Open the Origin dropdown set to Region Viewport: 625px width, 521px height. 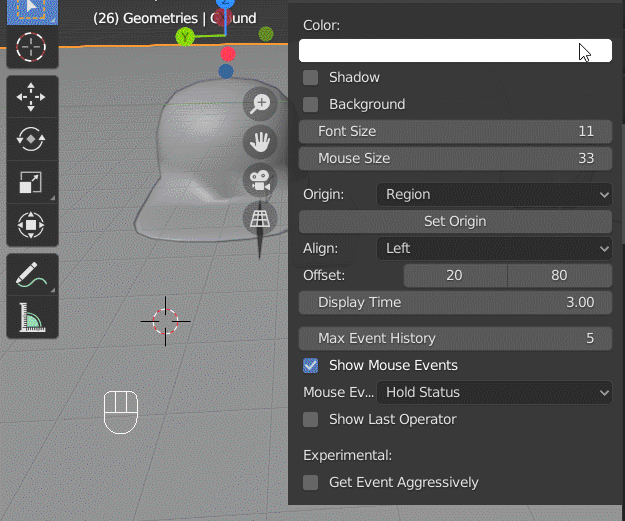(x=494, y=195)
